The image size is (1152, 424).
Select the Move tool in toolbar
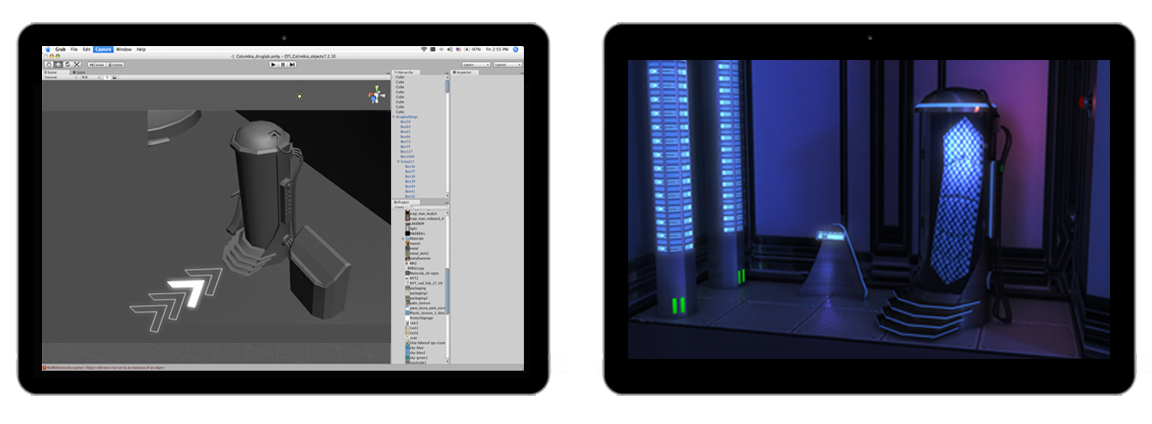(x=56, y=64)
